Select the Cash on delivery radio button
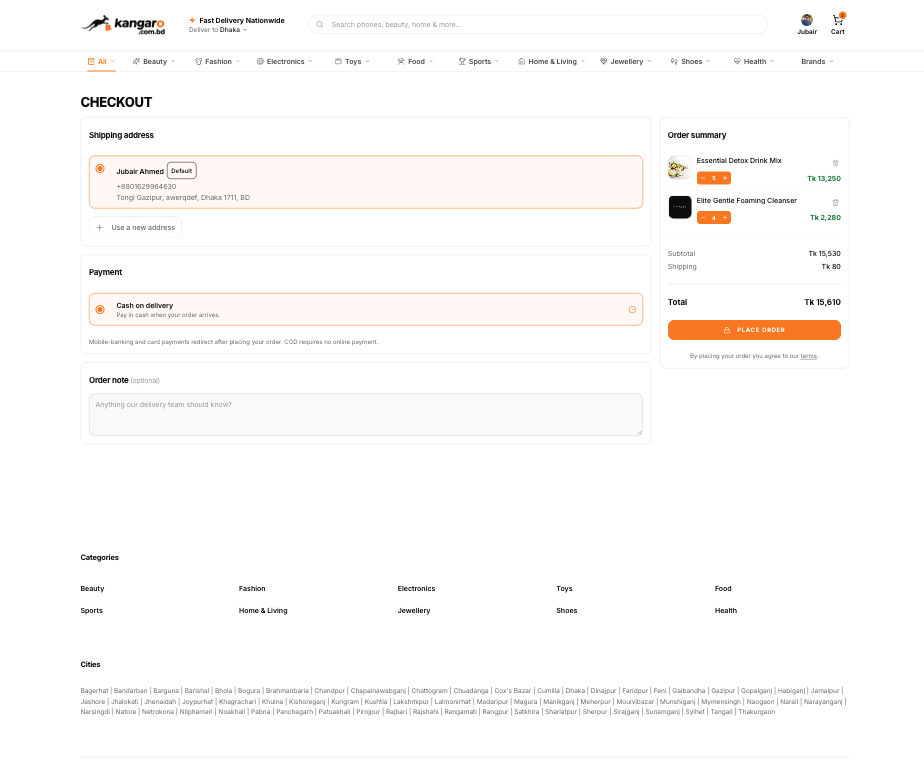This screenshot has height=776, width=924. pos(100,309)
